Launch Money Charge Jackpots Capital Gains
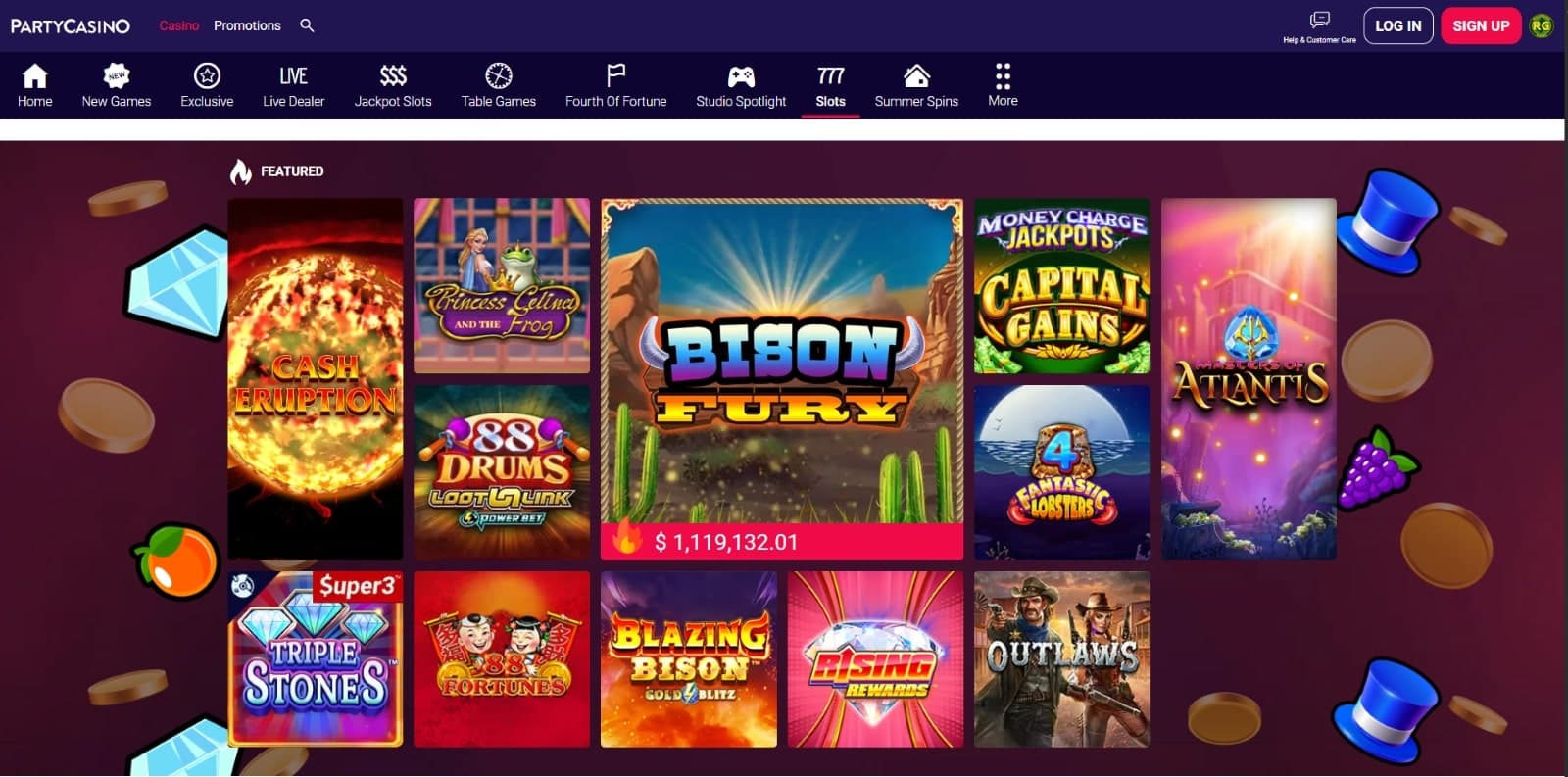1568x777 pixels. pos(1062,286)
